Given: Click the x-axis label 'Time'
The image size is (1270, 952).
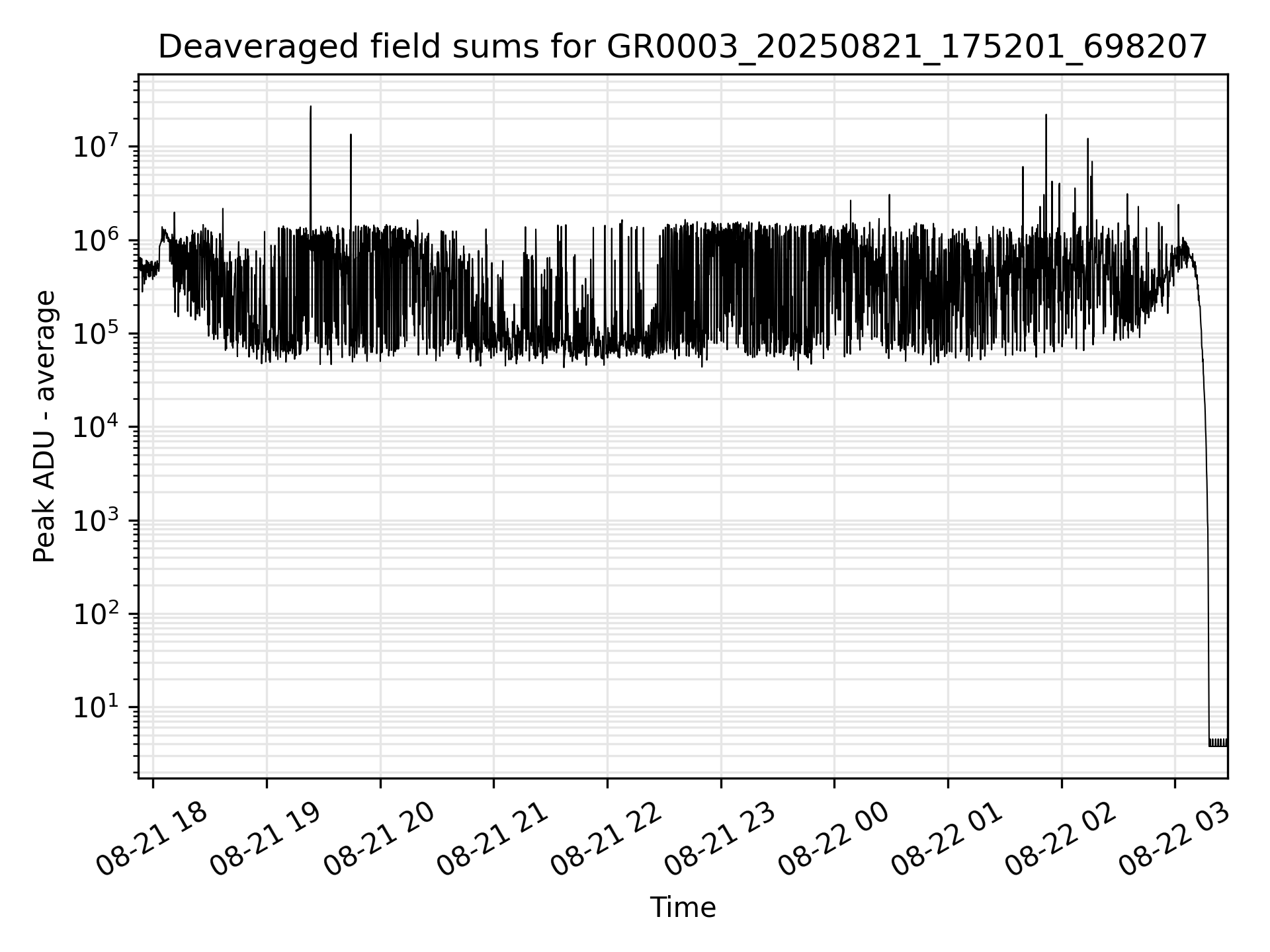Looking at the screenshot, I should pos(683,908).
